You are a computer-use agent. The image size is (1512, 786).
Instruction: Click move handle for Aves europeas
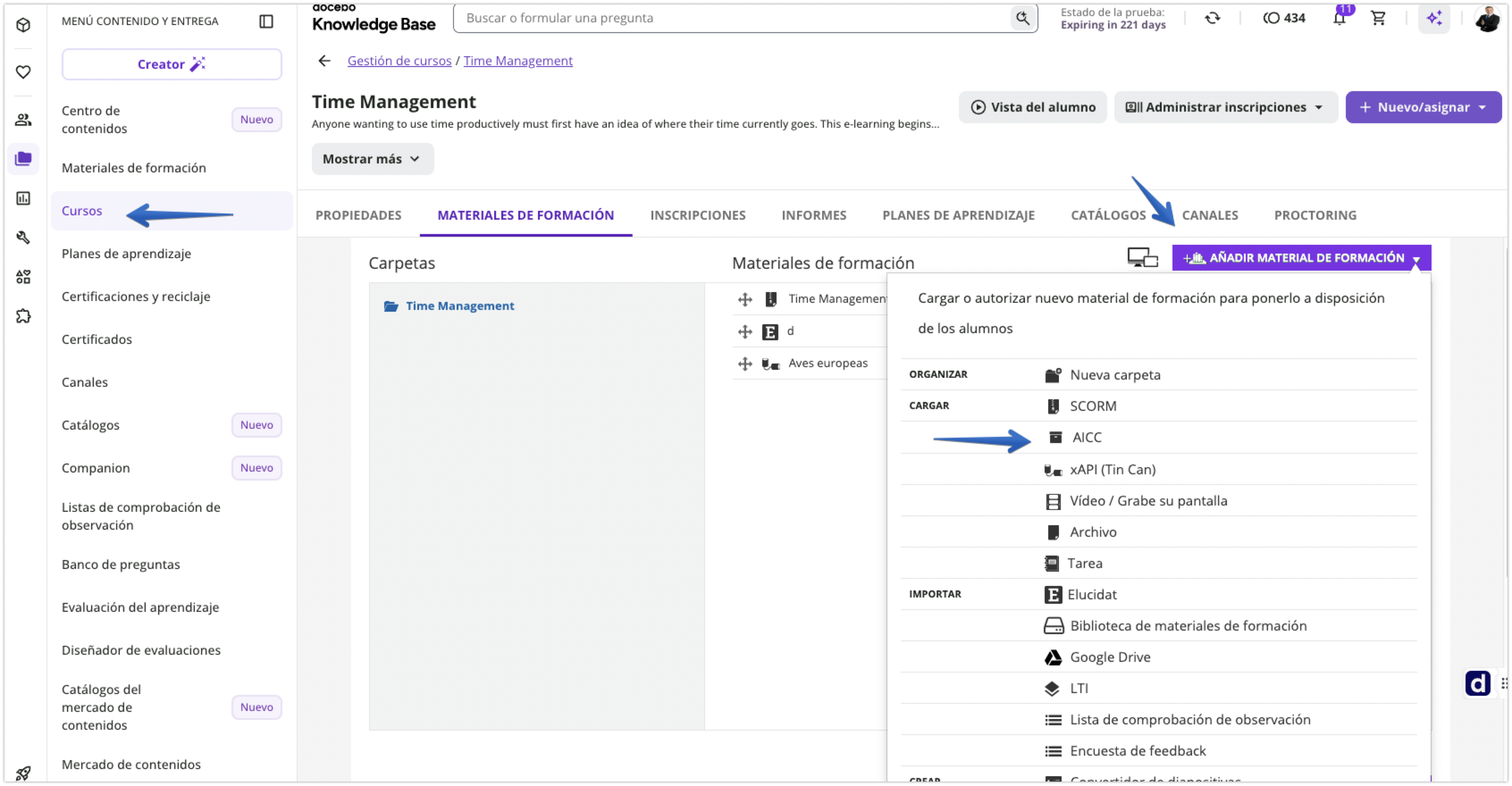[x=745, y=364]
